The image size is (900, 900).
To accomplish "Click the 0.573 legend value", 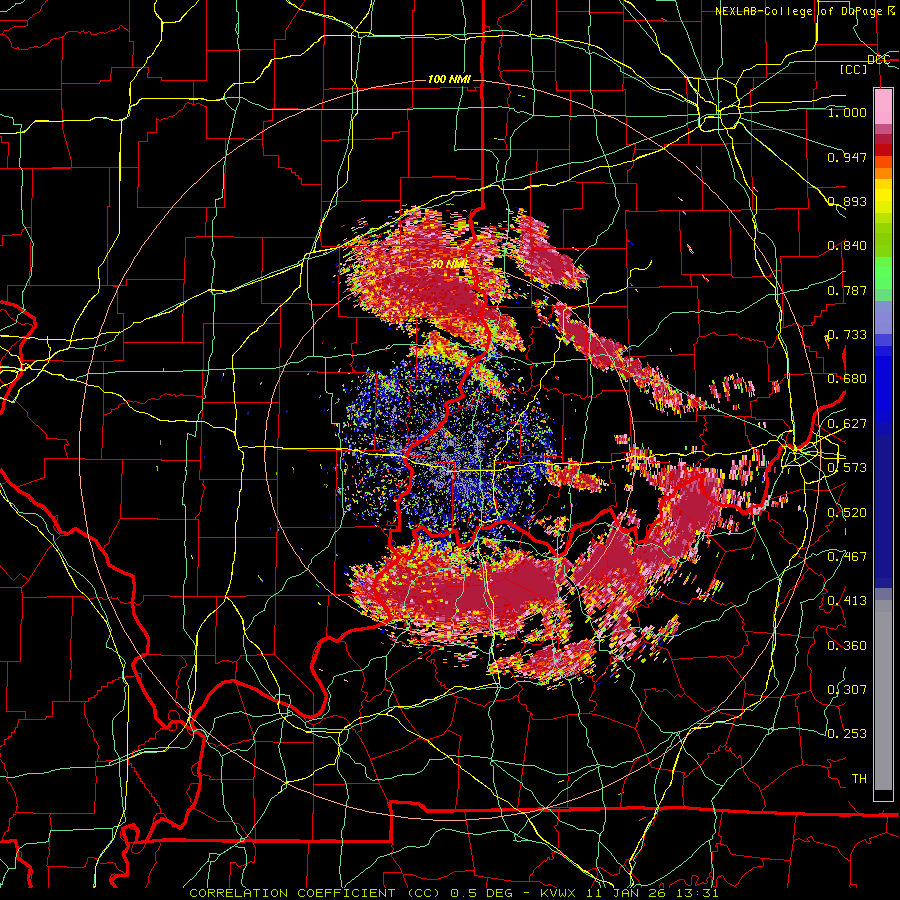I will coord(847,468).
